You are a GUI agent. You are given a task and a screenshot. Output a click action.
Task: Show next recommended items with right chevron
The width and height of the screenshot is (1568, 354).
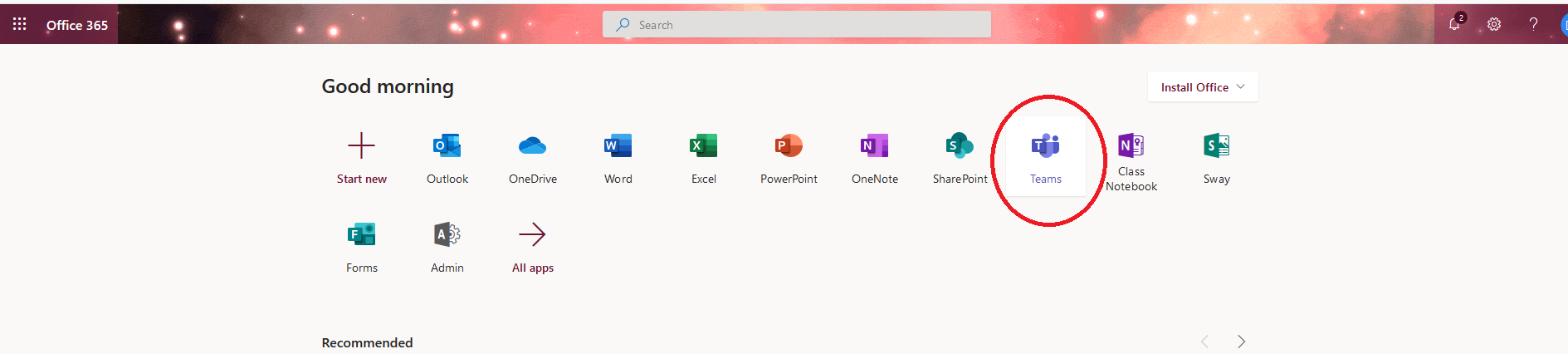click(x=1241, y=342)
